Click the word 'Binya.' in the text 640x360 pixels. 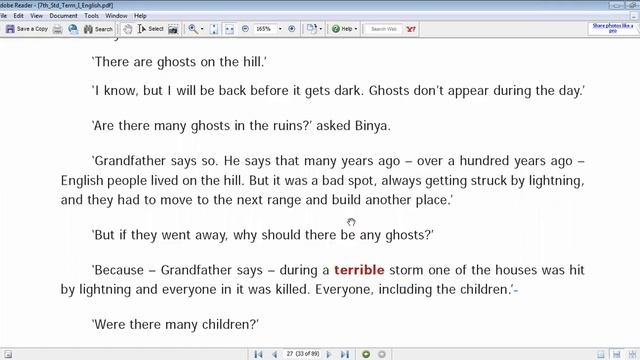coord(373,126)
